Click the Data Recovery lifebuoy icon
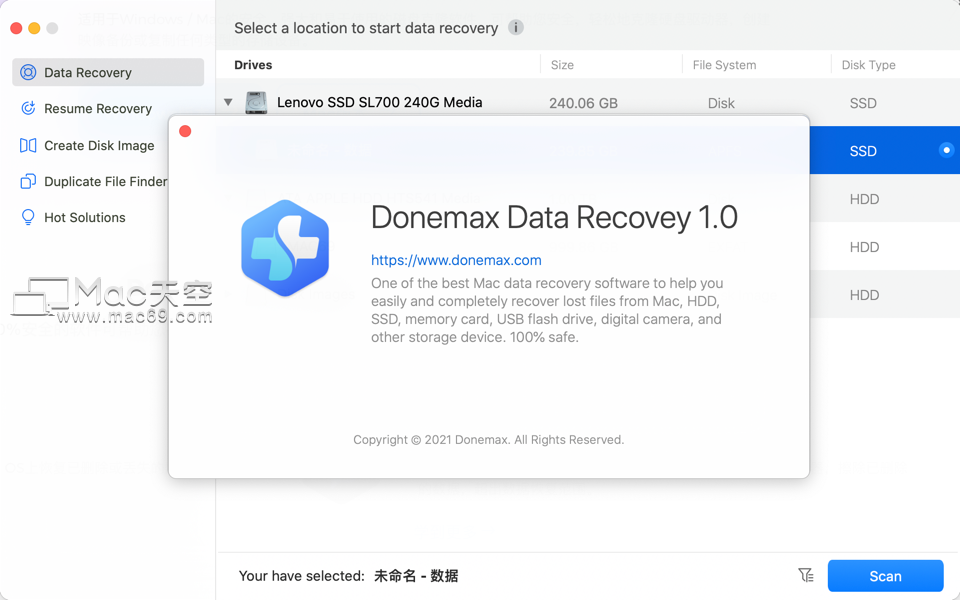 28,72
